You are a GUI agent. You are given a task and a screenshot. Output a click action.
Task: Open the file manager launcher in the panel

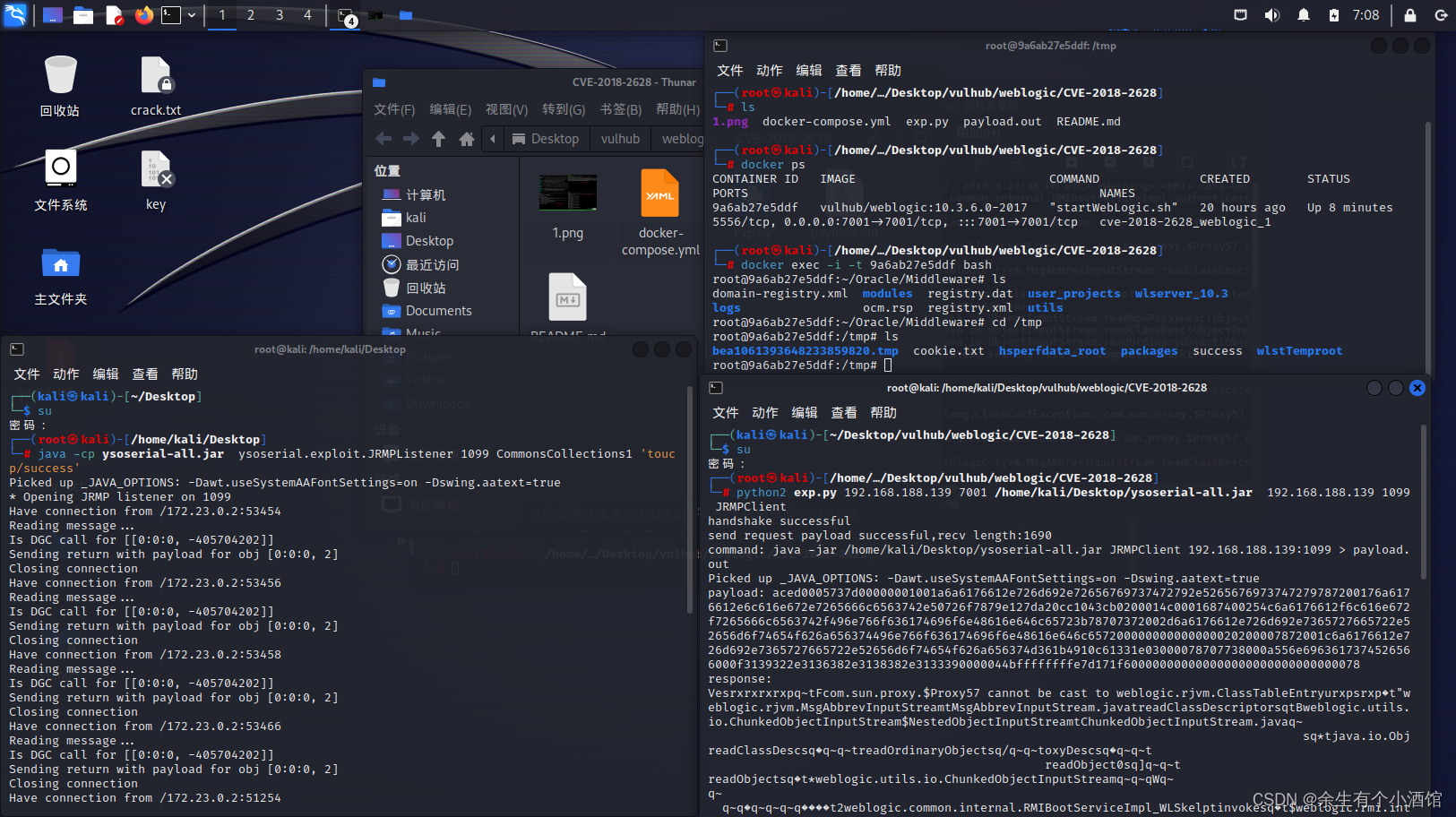point(83,15)
